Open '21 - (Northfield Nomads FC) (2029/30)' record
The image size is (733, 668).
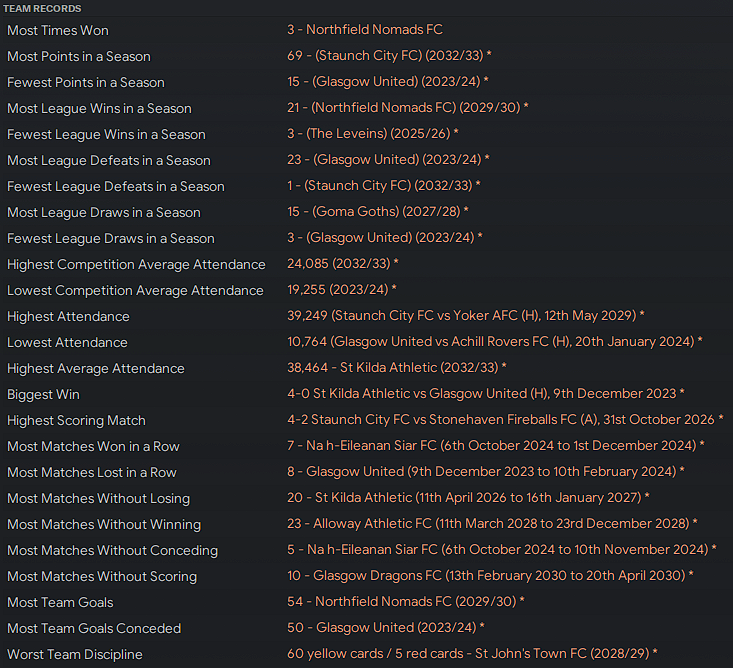point(408,108)
